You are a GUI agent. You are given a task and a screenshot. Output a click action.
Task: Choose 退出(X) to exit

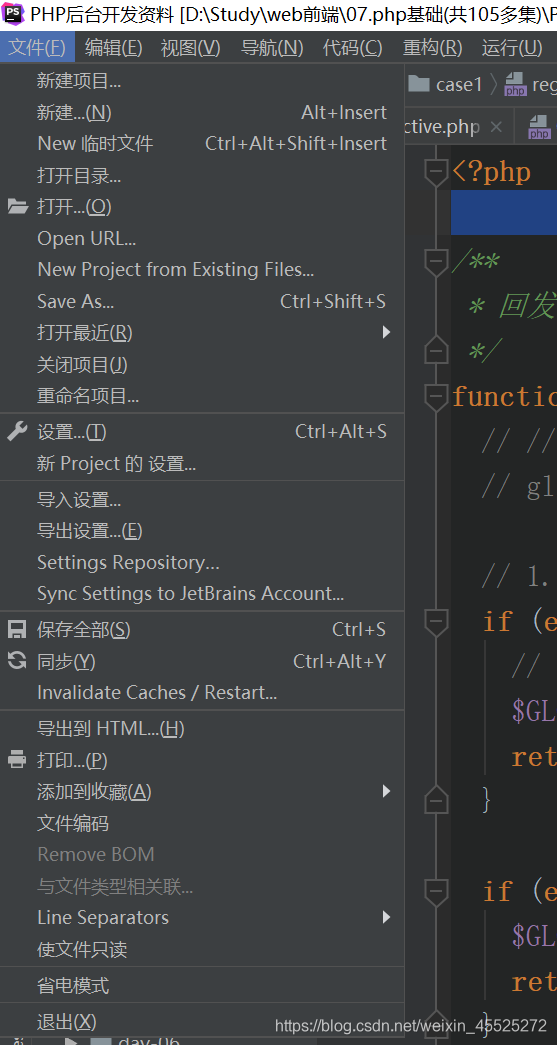(202, 1021)
